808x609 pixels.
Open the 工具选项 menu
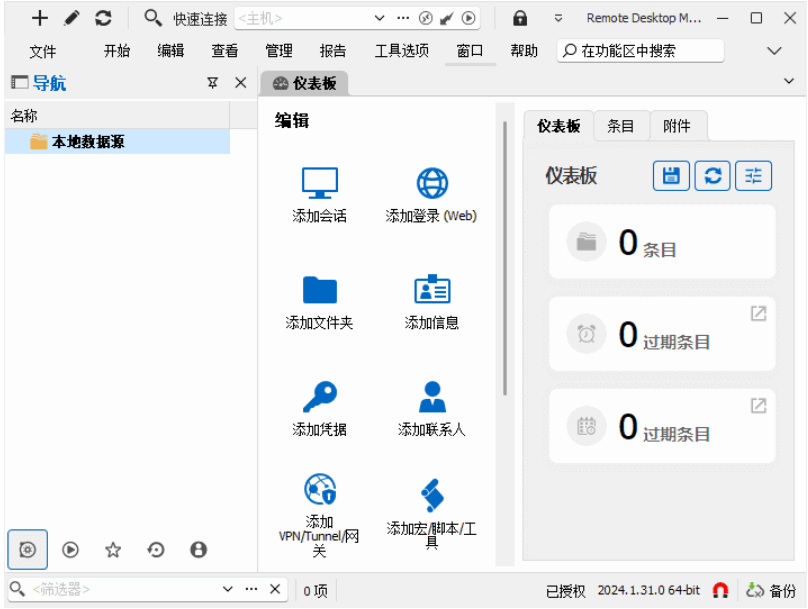(401, 50)
